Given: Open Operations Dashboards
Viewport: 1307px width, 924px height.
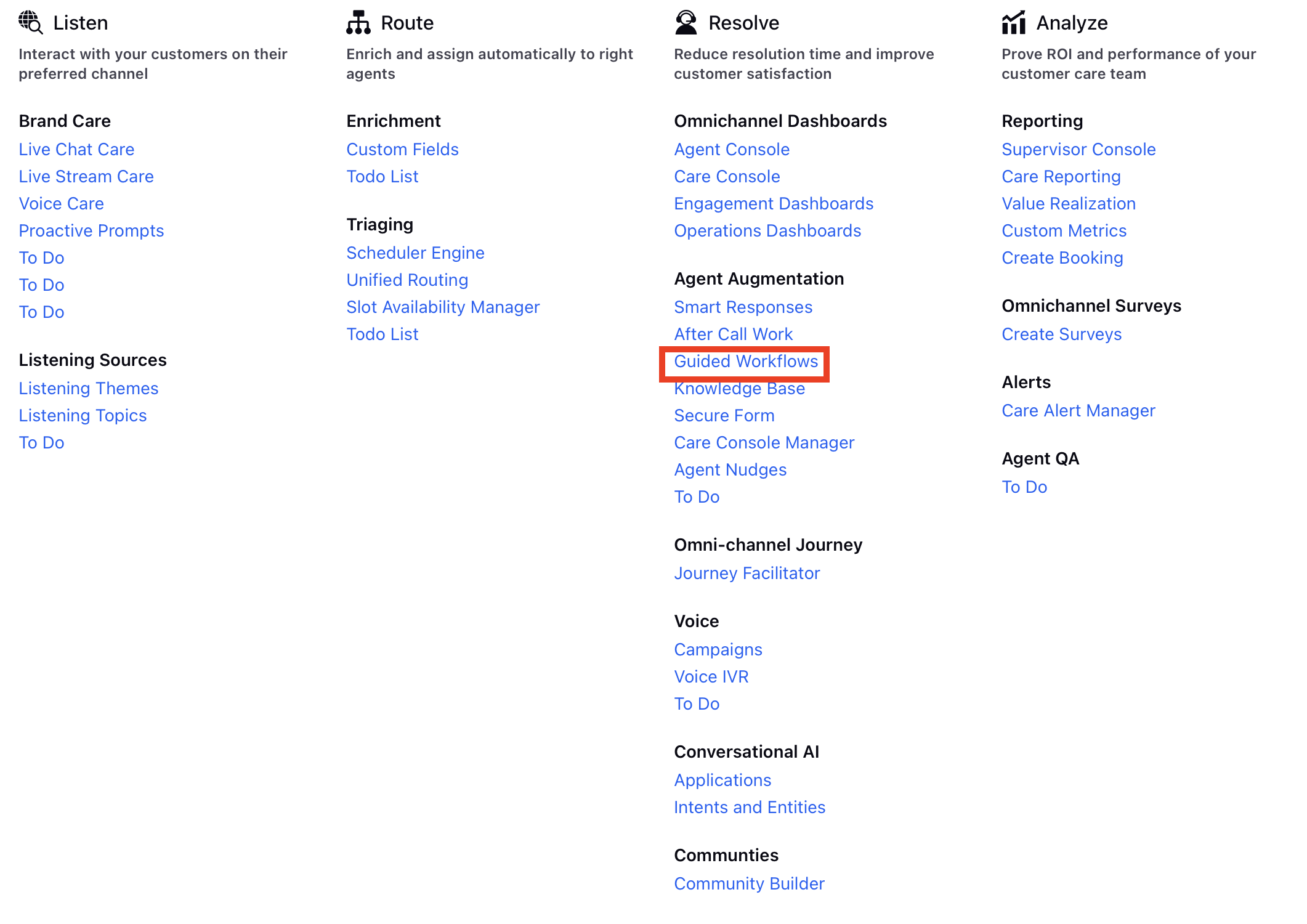Looking at the screenshot, I should [767, 231].
